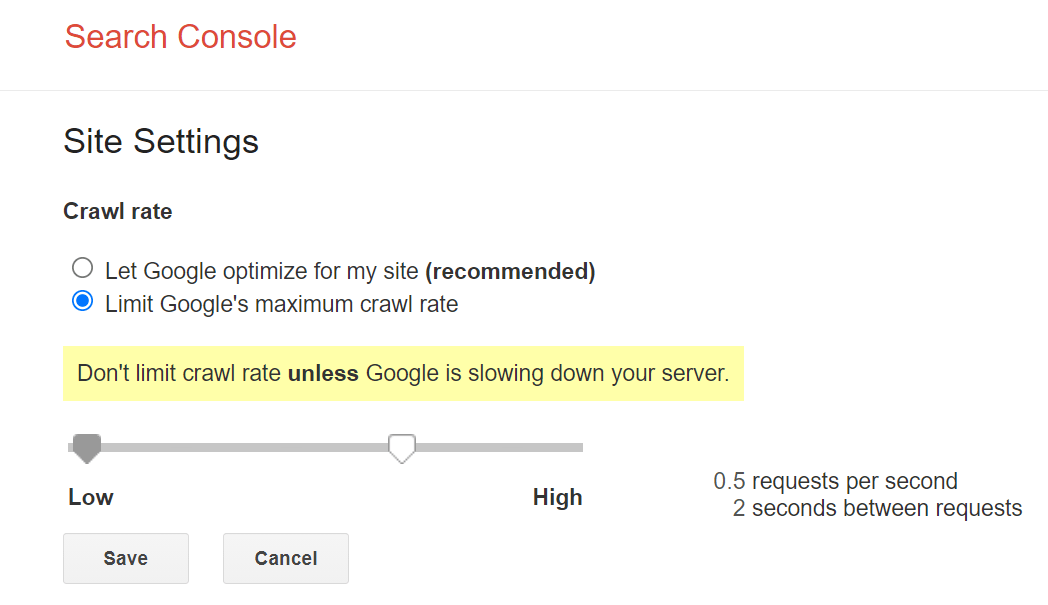The width and height of the screenshot is (1048, 605).
Task: Click the Cancel button
Action: (285, 558)
